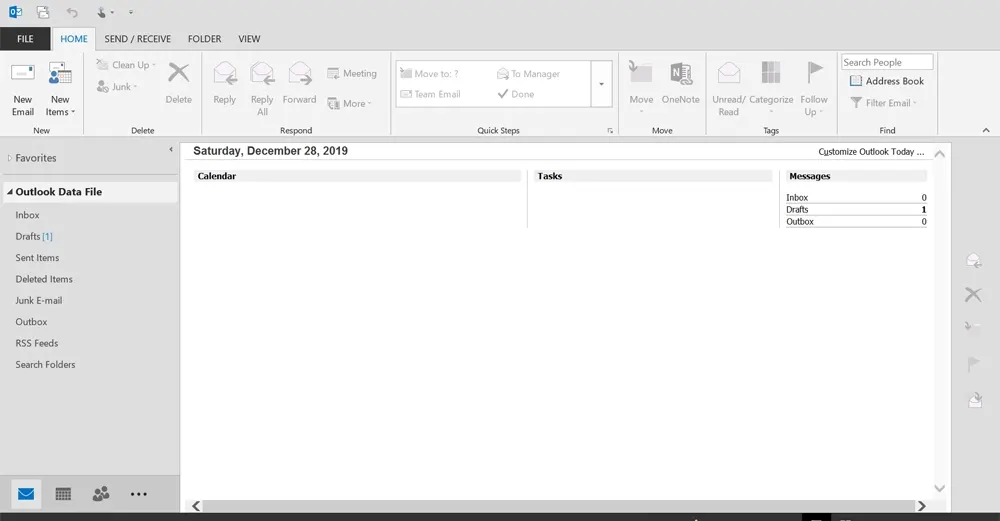Image resolution: width=1000 pixels, height=521 pixels.
Task: Switch to the SEND / RECEIVE tab
Action: coord(138,39)
